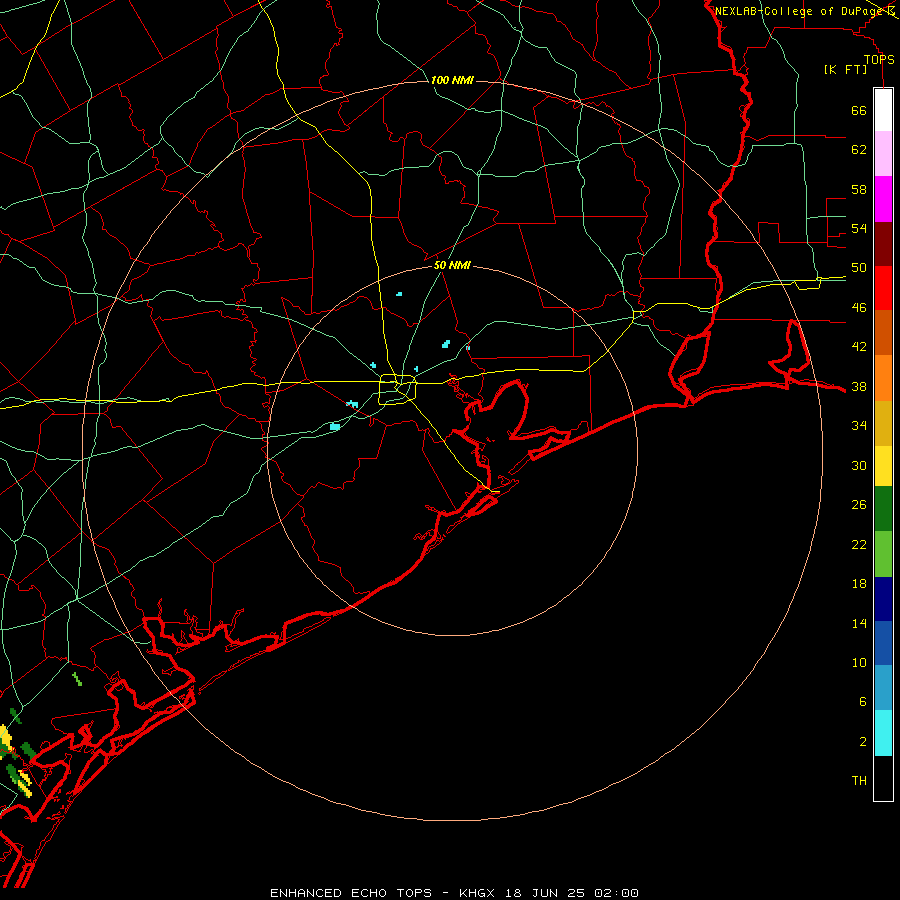Click the bright red 50 K FT swatch
The width and height of the screenshot is (900, 900).
[883, 288]
